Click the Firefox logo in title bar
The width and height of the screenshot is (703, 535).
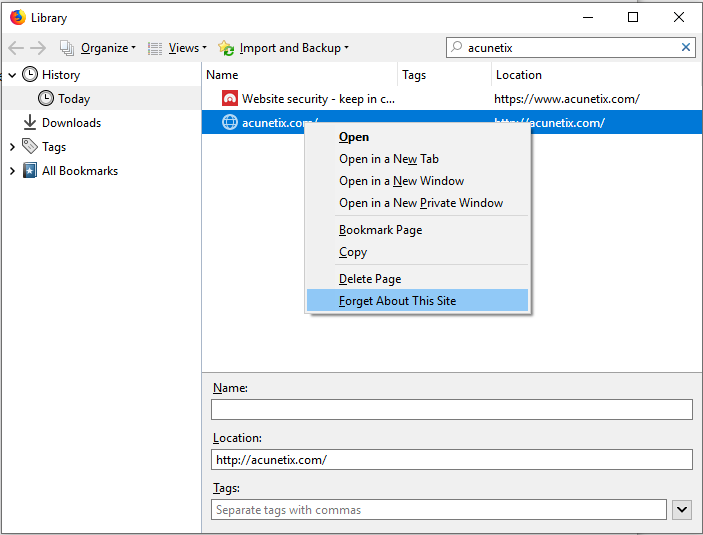18,17
